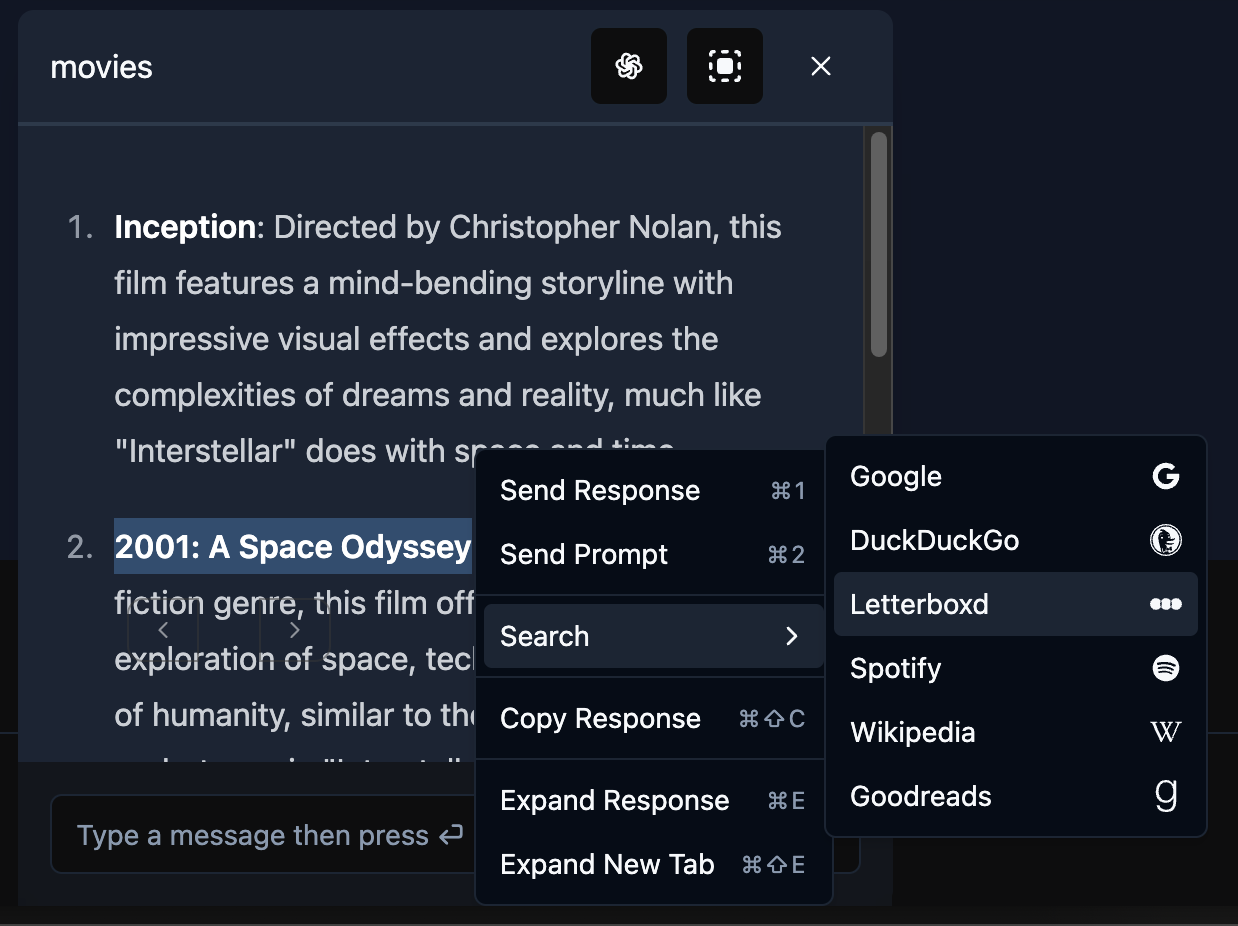Search the selection on Spotify
This screenshot has height=926, width=1238.
tap(1016, 668)
